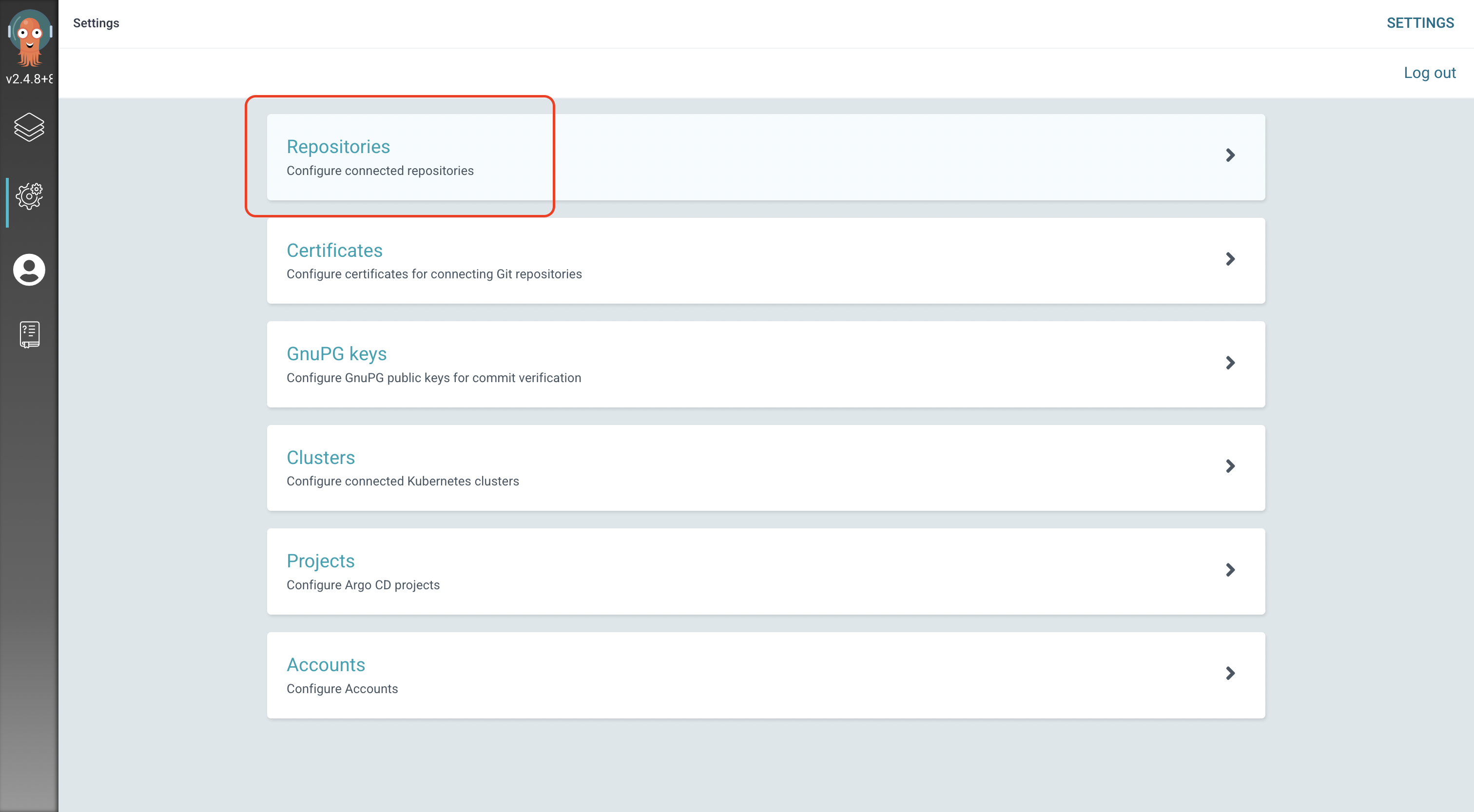
Task: Open the Accounts settings link
Action: point(326,664)
